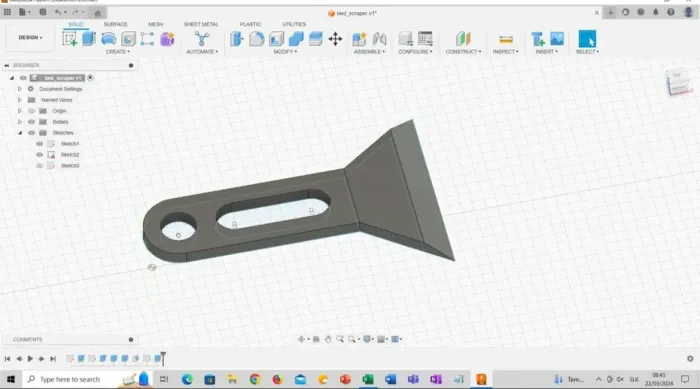Select the Extrude tool icon
The image size is (700, 389).
pos(89,39)
